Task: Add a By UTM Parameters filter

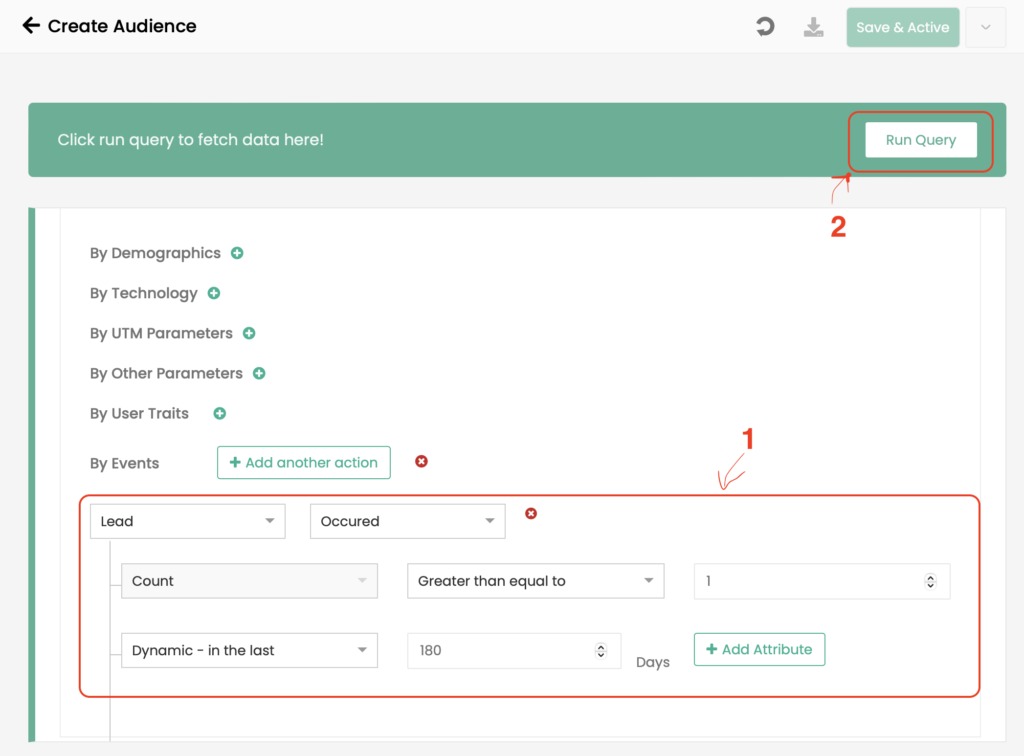Action: [249, 333]
